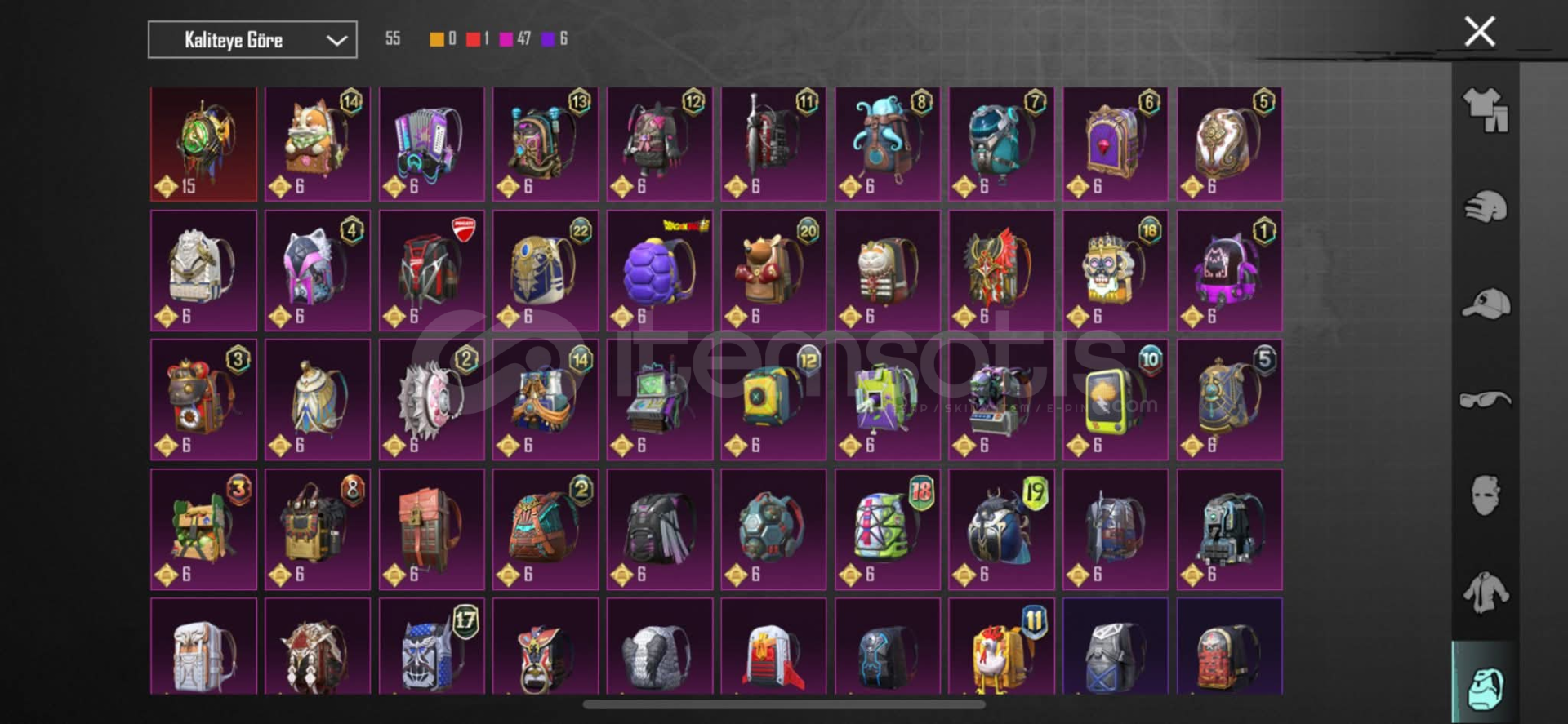Click the pink quality filter showing 47

[x=514, y=38]
